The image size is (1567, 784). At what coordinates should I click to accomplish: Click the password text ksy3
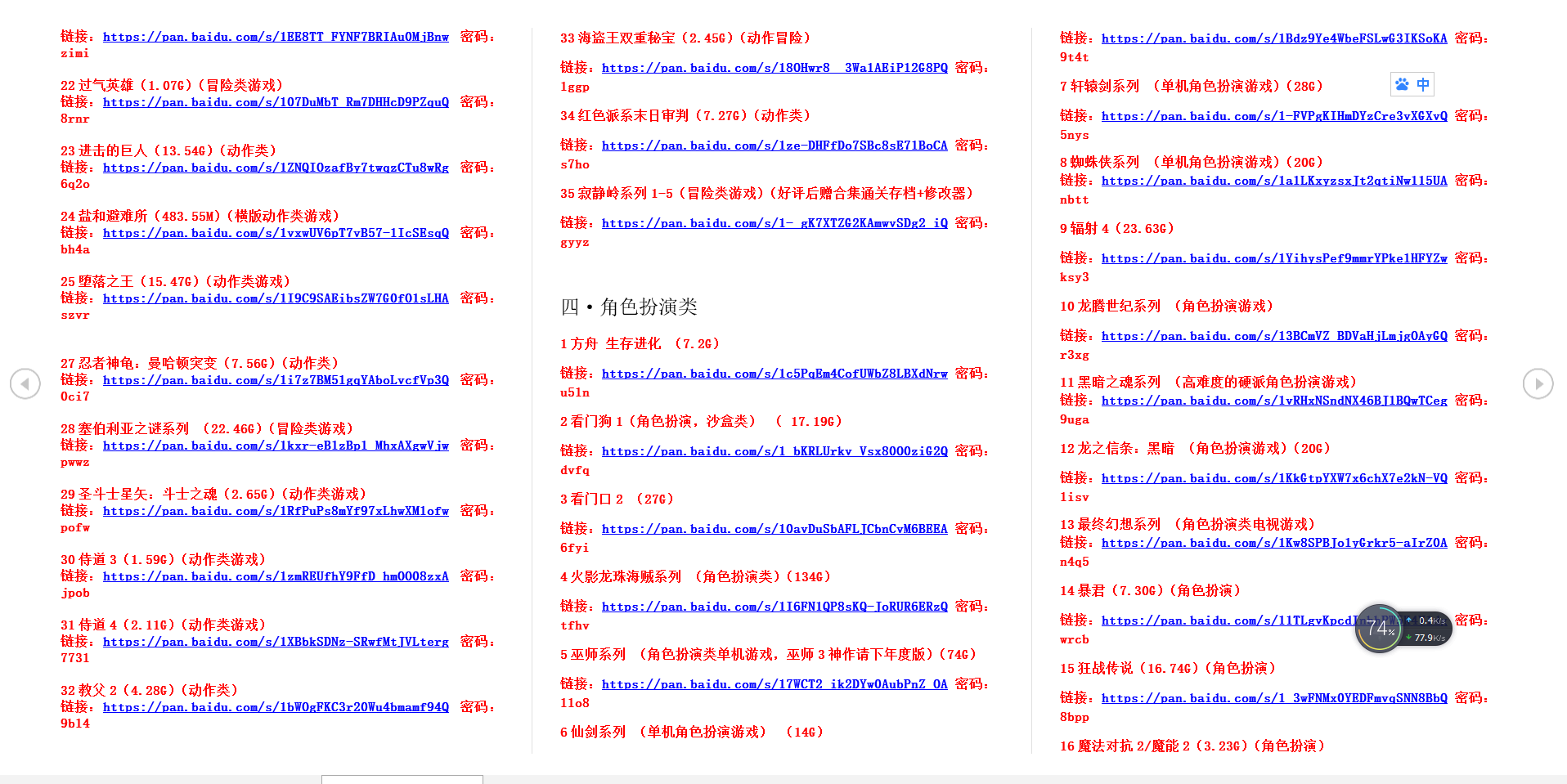coord(1075,277)
